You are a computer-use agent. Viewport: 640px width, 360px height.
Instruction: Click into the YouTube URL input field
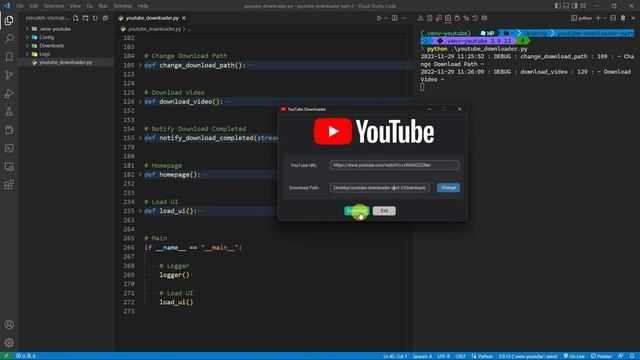point(395,165)
